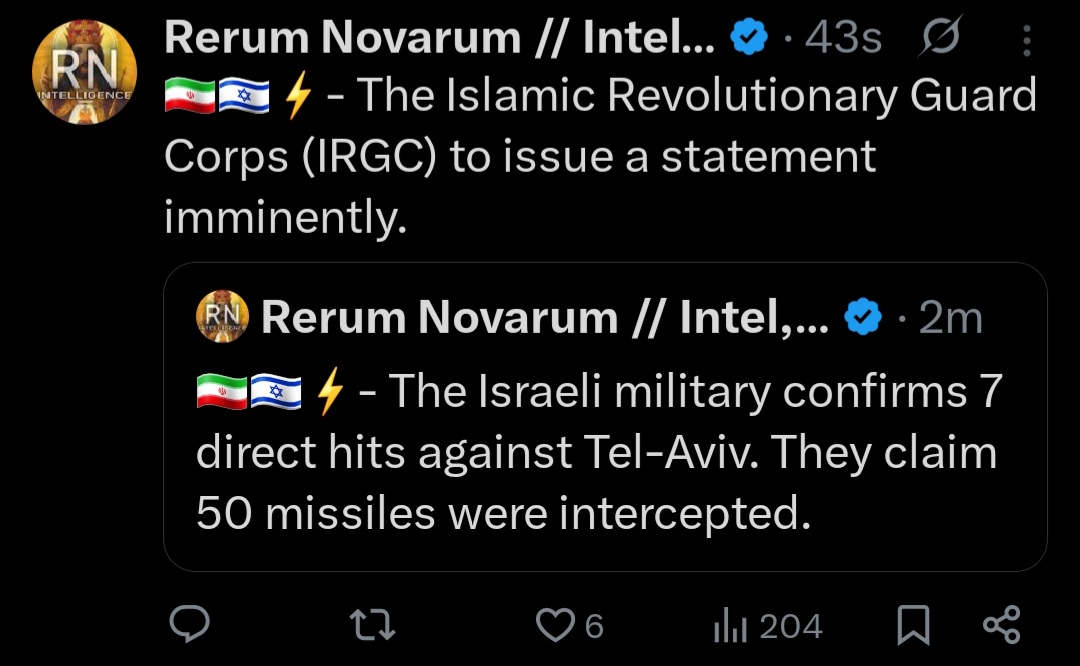The image size is (1080, 666).
Task: Open the 2m timestamp of quoted post
Action: pyautogui.click(x=951, y=318)
